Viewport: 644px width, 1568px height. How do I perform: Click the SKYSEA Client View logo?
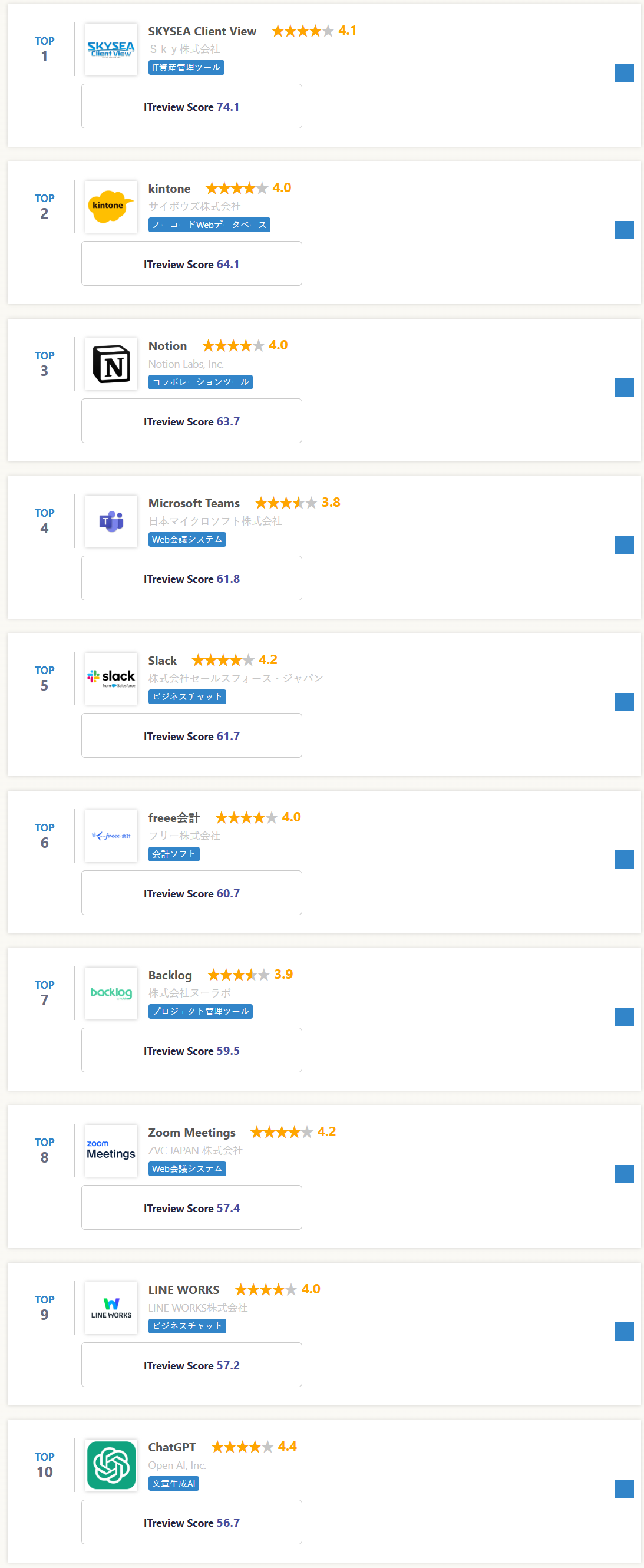(x=111, y=49)
